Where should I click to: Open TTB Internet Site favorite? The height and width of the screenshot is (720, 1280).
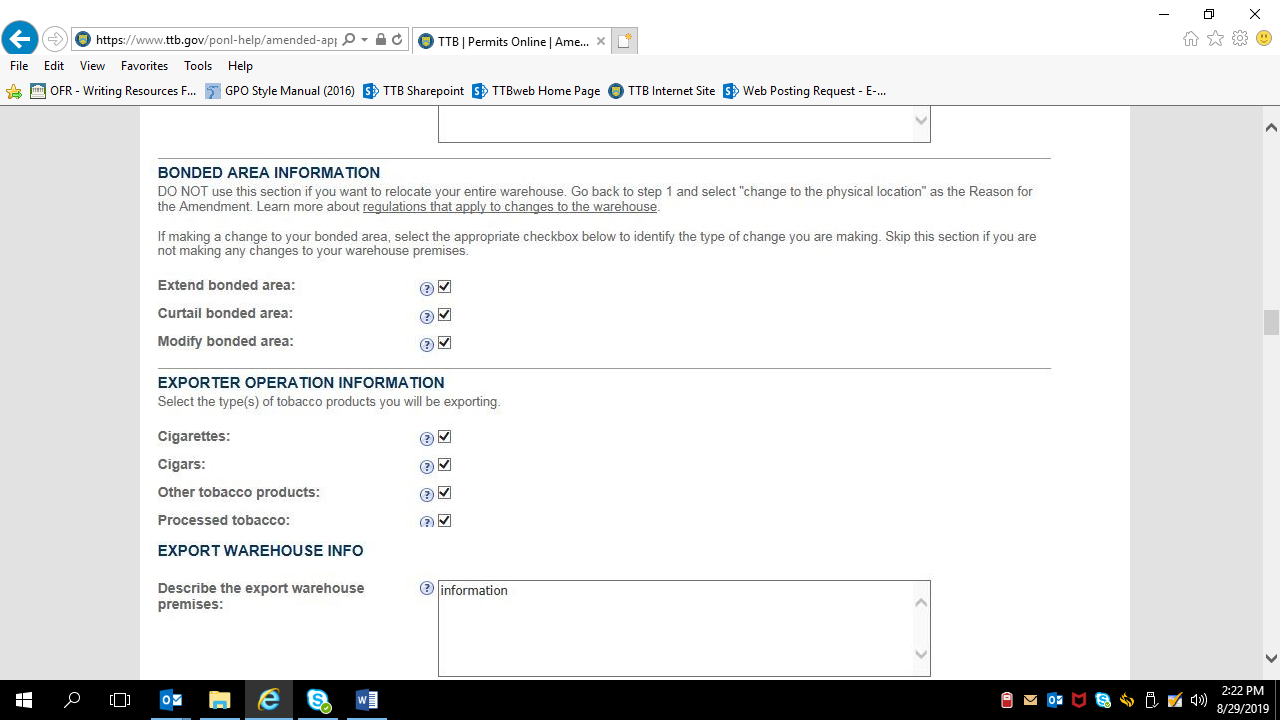[x=662, y=91]
